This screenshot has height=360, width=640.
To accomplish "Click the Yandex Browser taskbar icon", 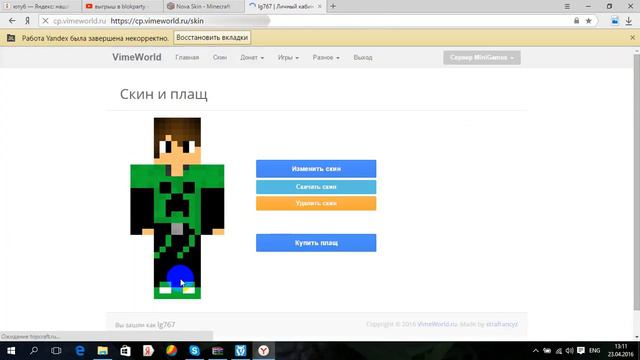I will tap(264, 351).
